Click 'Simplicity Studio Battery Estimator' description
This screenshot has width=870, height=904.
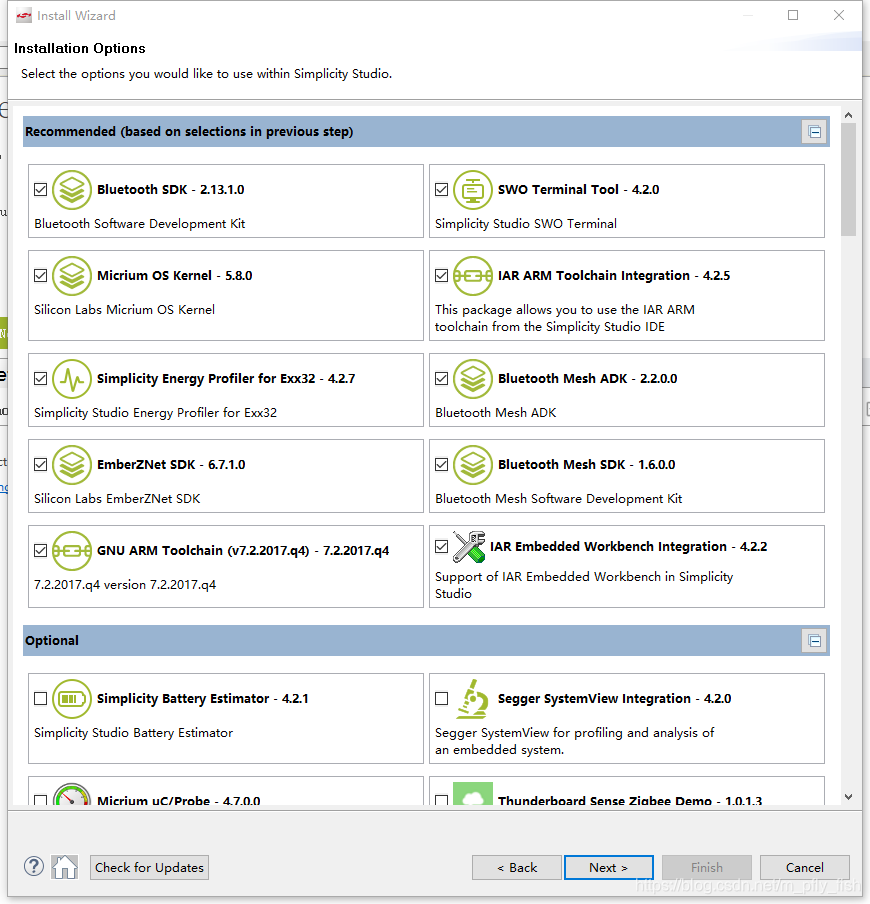point(134,733)
